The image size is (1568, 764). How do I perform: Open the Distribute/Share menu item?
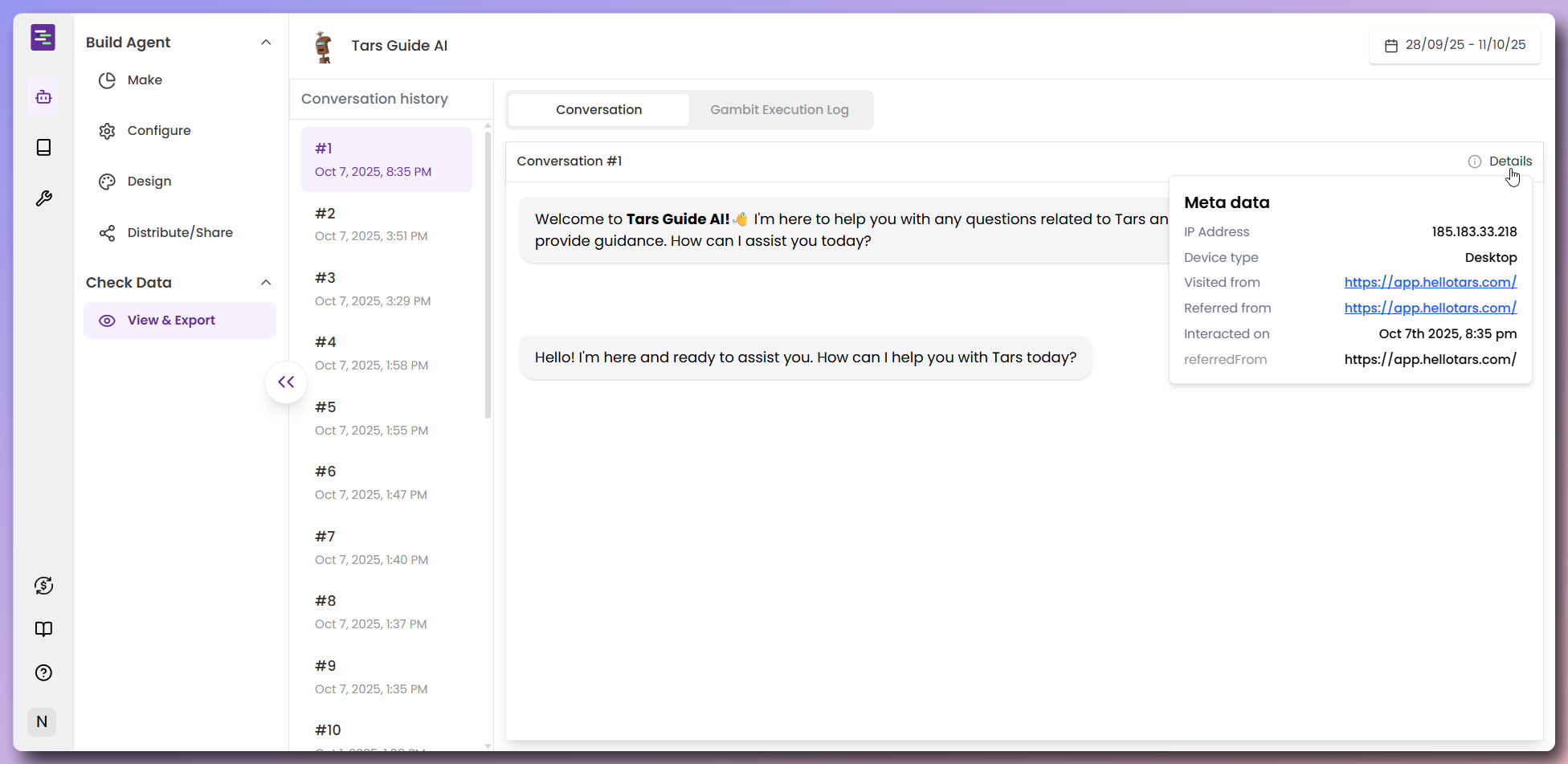tap(180, 233)
